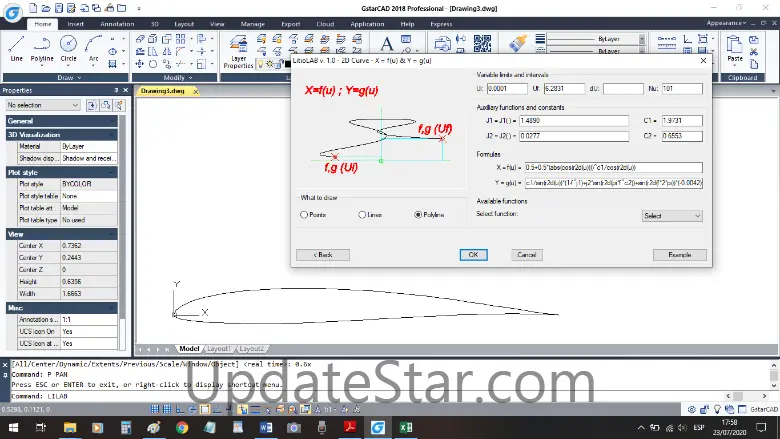780x439 pixels.
Task: Click the Open folder icon in quick access toolbar
Action: click(46, 8)
